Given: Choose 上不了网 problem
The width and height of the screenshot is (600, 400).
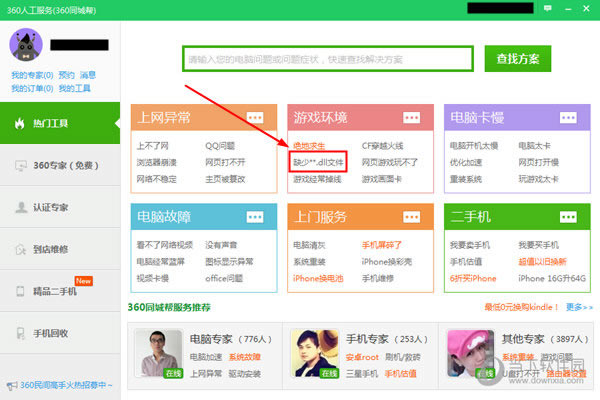Looking at the screenshot, I should 153,146.
